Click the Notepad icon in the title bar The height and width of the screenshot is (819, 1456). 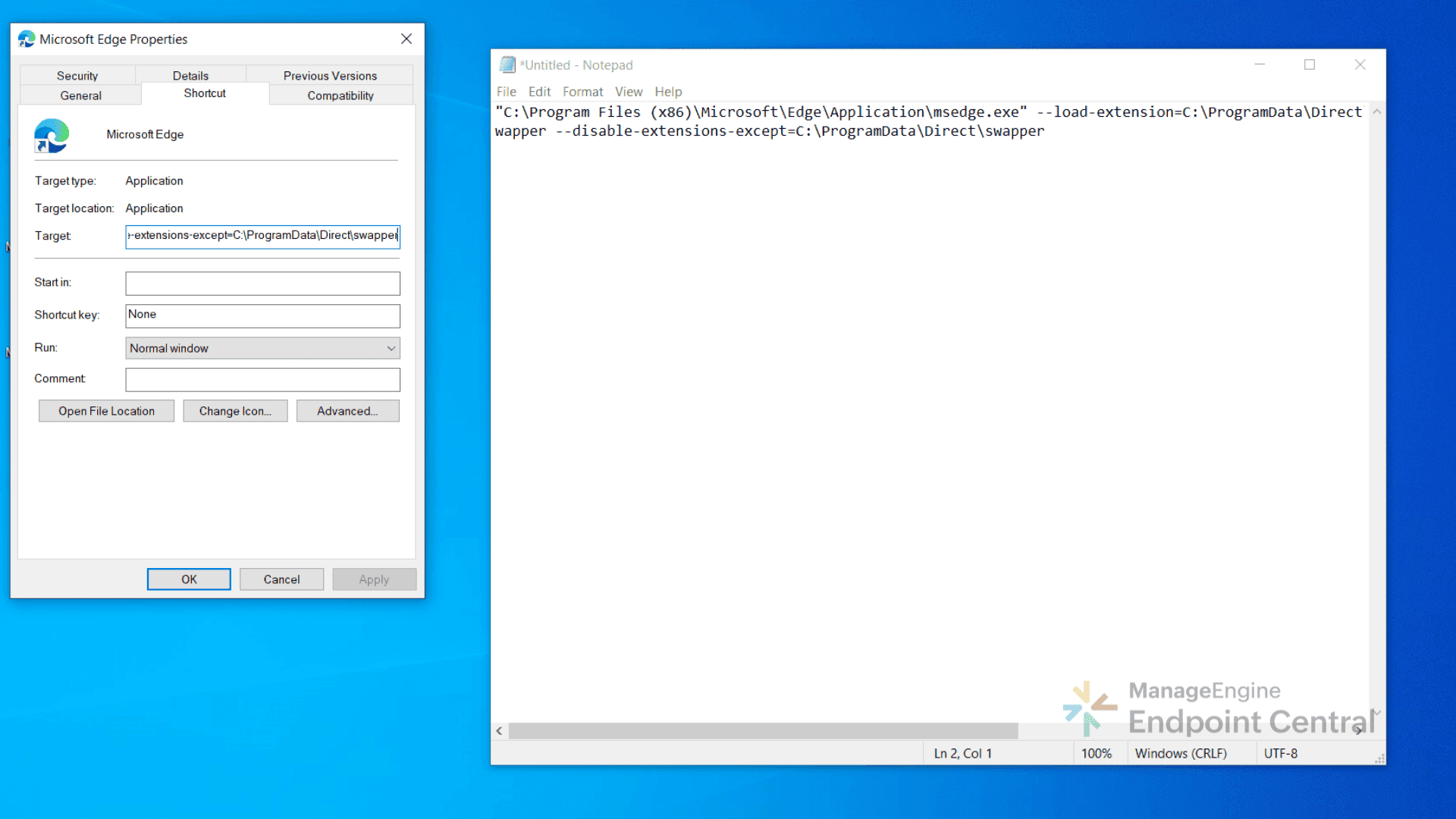pos(507,65)
